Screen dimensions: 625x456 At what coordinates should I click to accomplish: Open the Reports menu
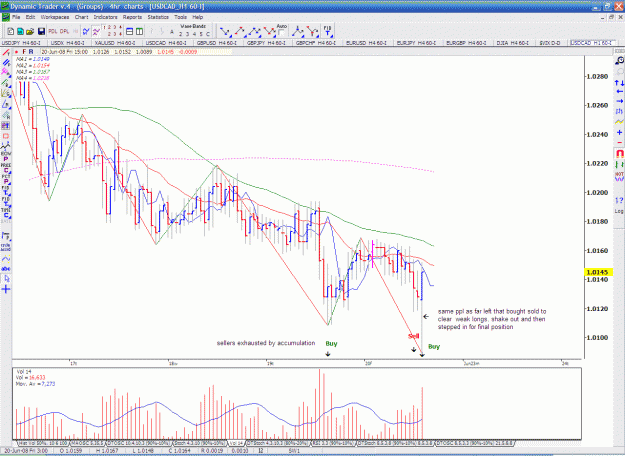[132, 17]
